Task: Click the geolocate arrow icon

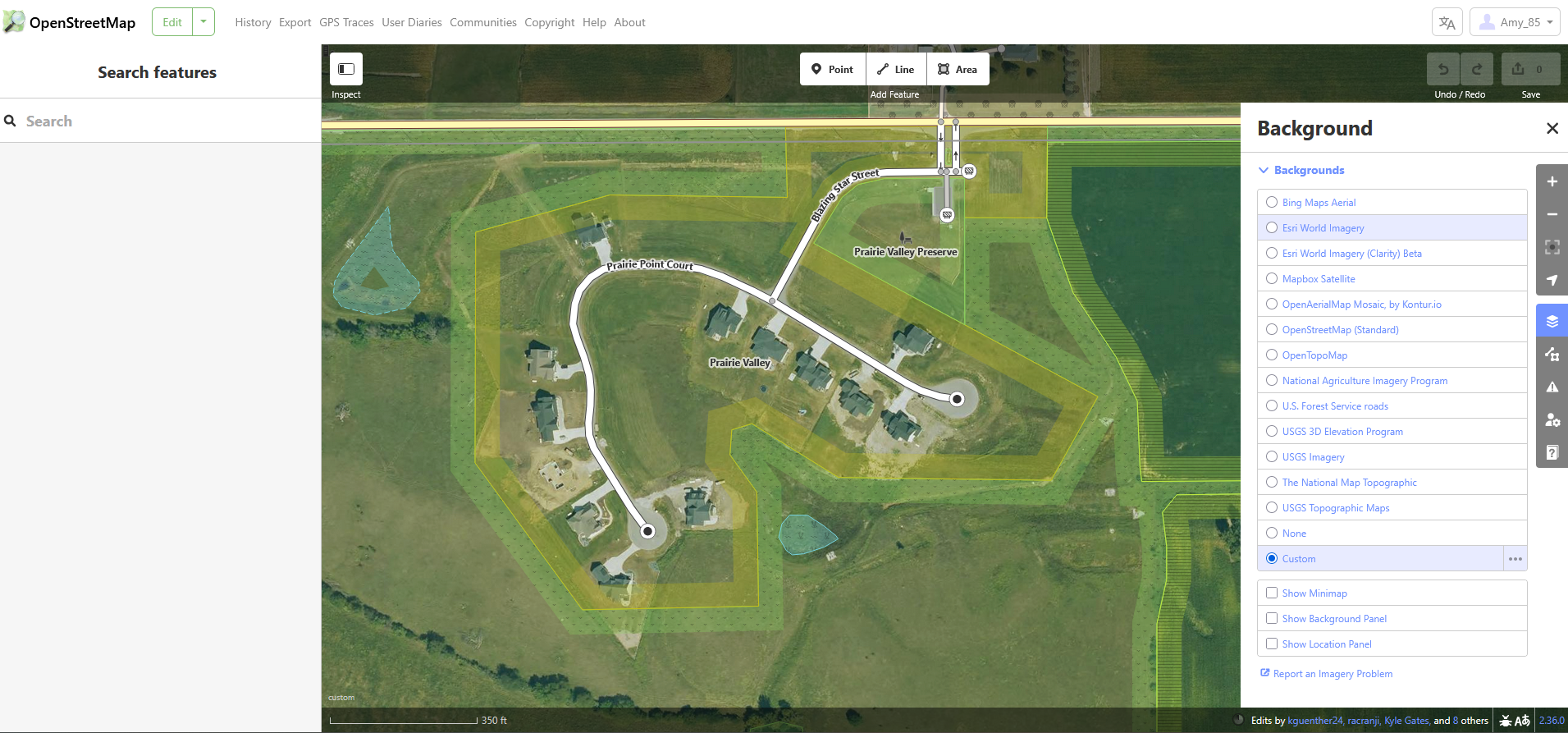Action: pos(1552,280)
